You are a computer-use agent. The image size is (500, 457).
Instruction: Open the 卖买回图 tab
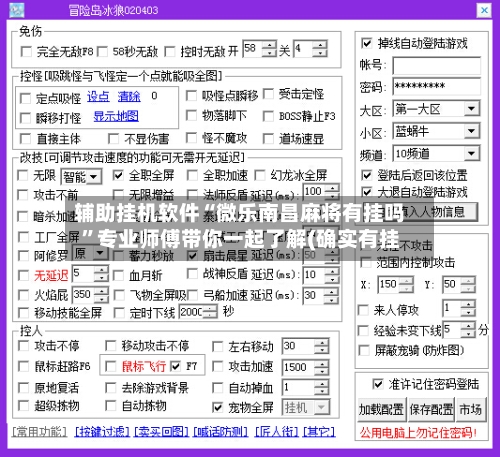[161, 432]
